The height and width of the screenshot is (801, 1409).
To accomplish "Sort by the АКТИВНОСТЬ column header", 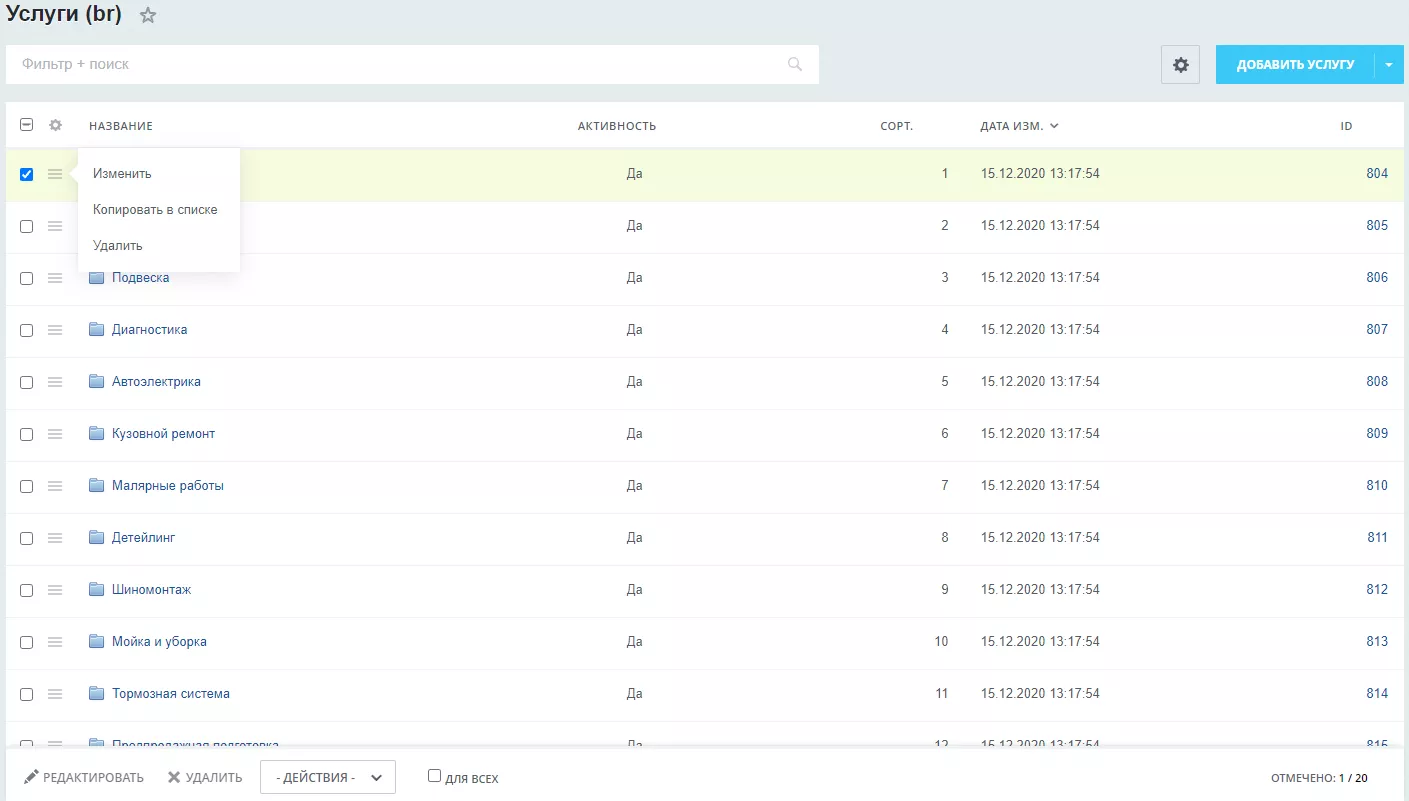I will pos(617,126).
